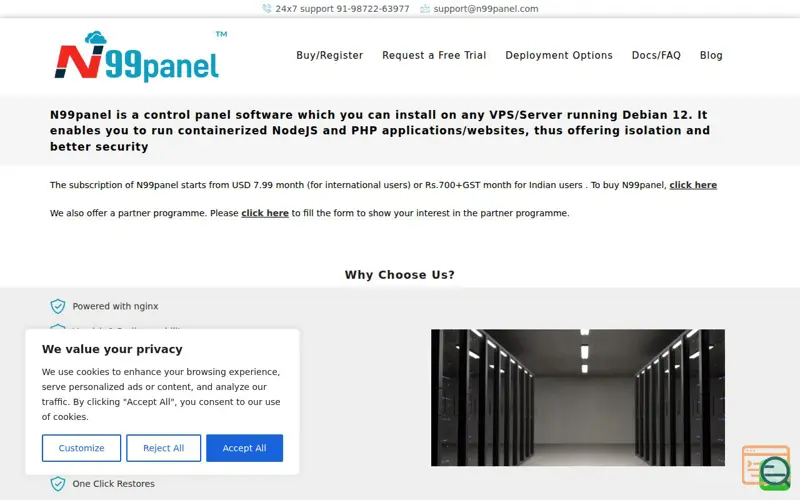Viewport: 800px width, 500px height.
Task: Click the server room image
Action: click(x=578, y=397)
